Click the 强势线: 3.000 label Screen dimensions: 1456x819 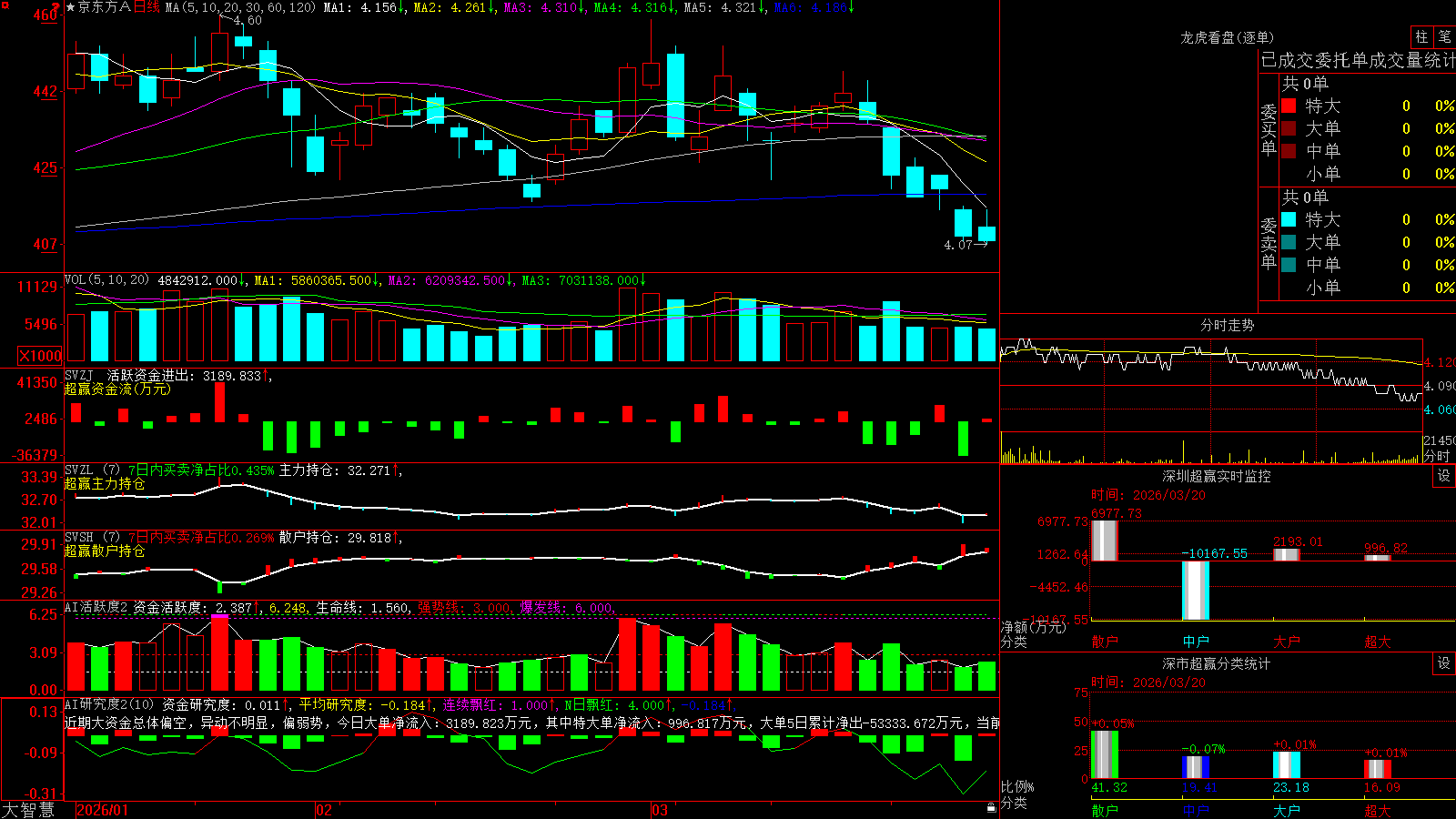tap(465, 607)
